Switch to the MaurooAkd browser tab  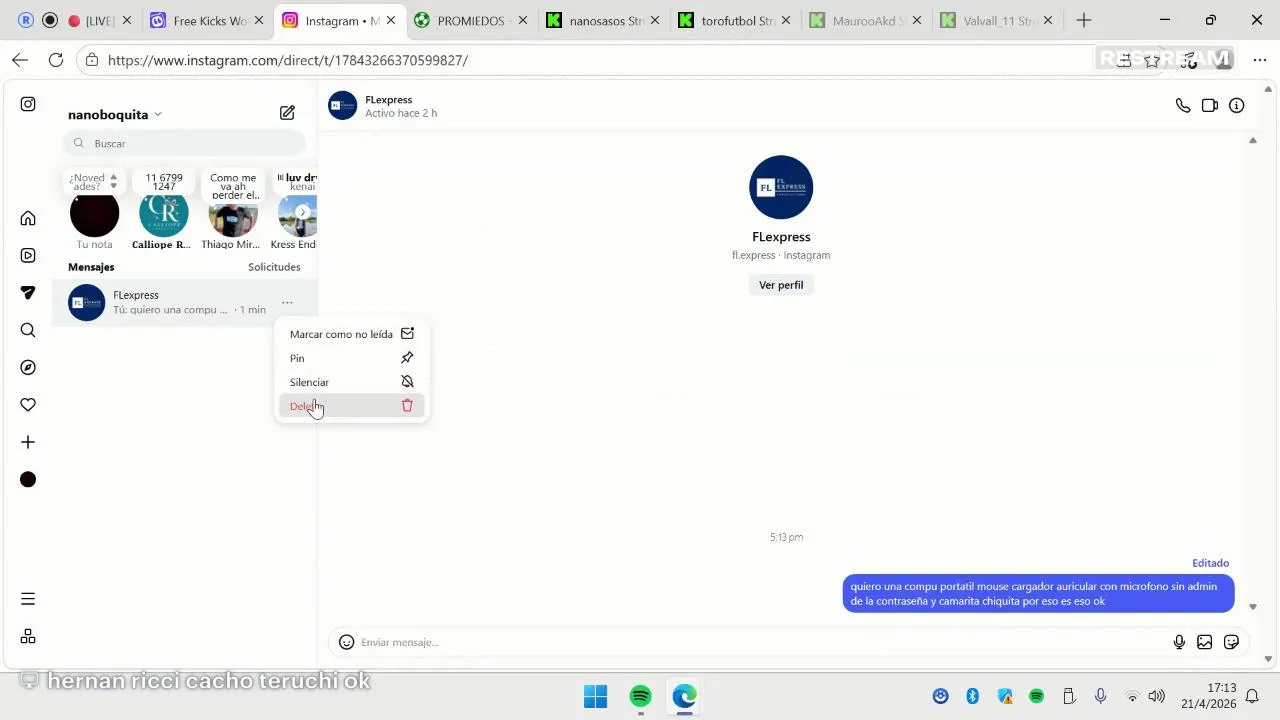(867, 20)
